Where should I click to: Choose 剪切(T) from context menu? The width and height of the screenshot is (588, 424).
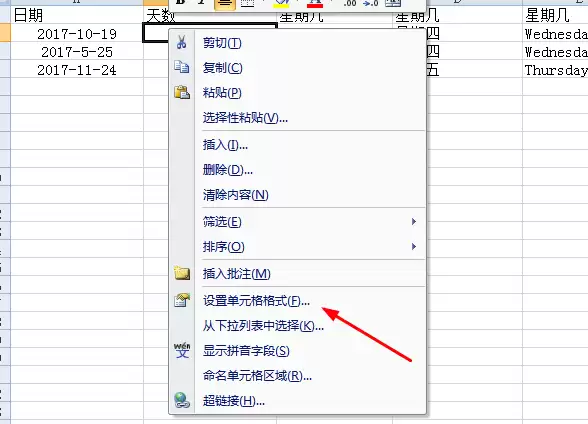coord(222,43)
